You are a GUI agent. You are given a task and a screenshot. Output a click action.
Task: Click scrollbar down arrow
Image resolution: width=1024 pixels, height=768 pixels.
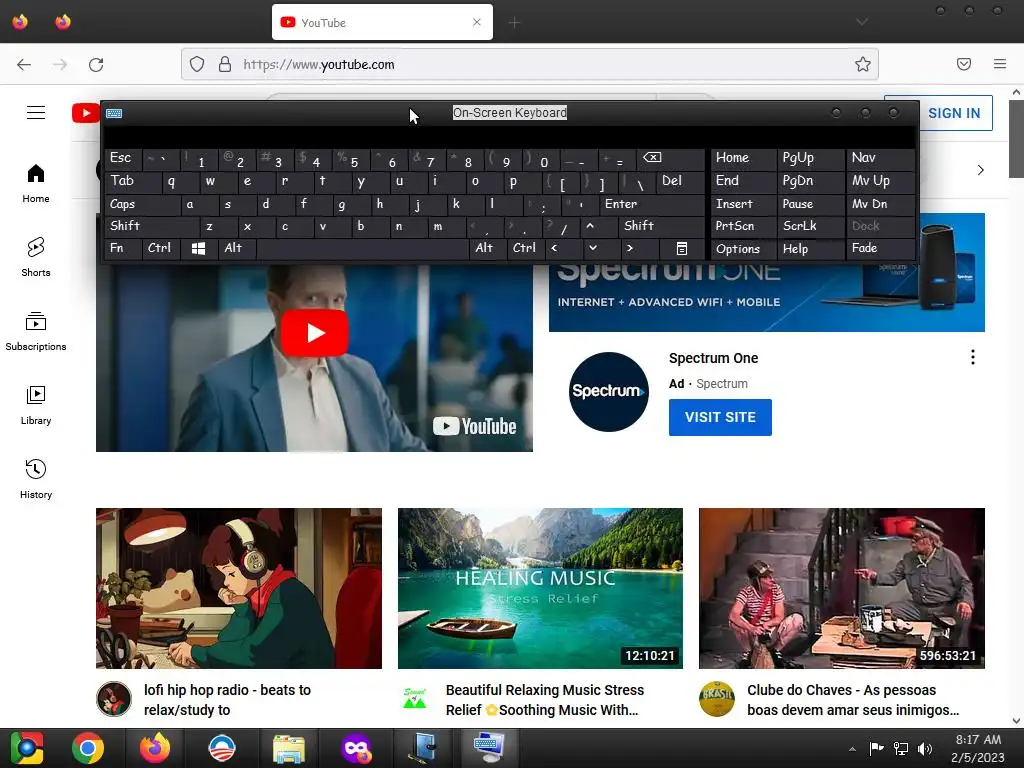1016,721
